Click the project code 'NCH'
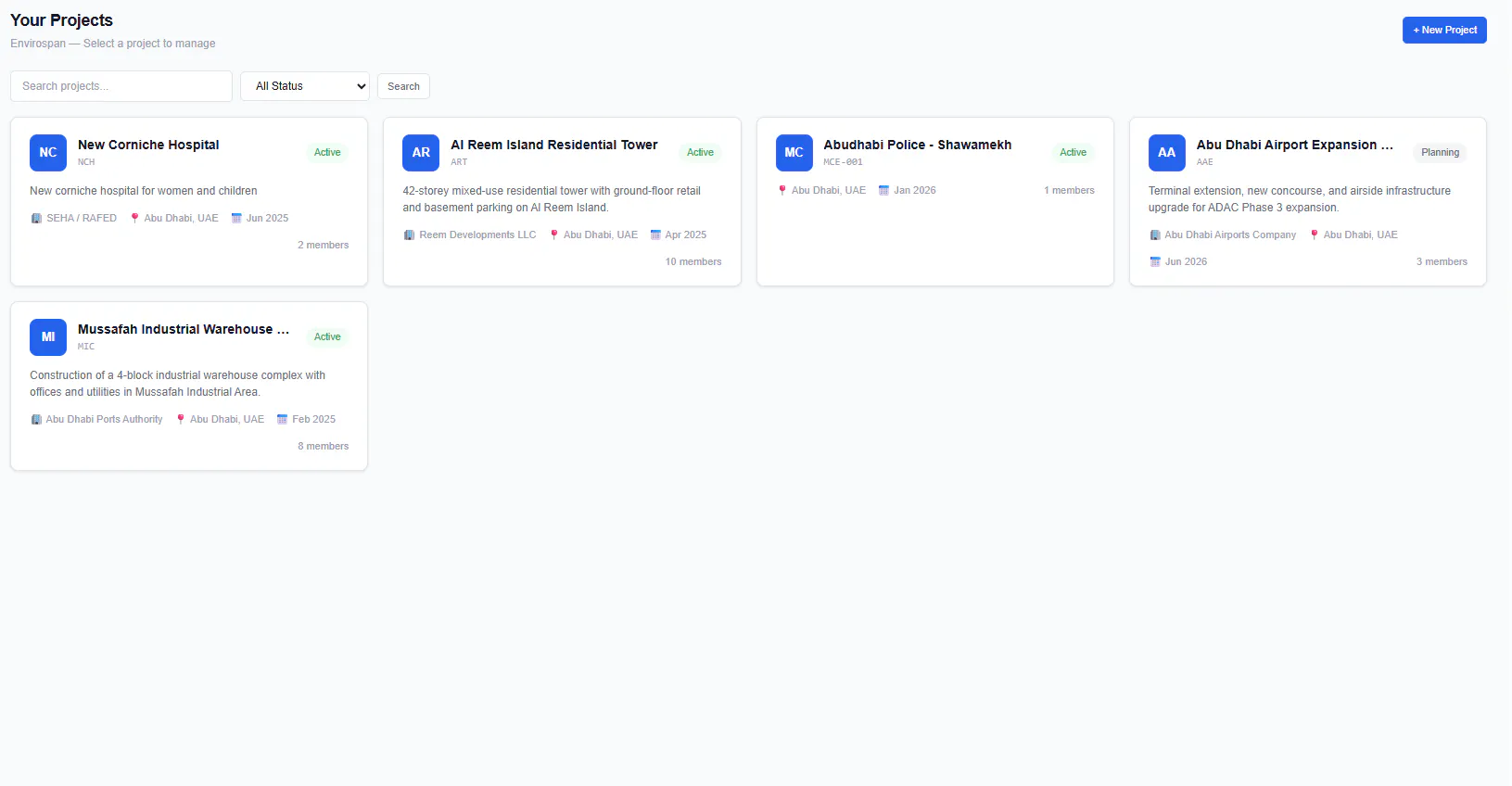1512x786 pixels. [86, 162]
